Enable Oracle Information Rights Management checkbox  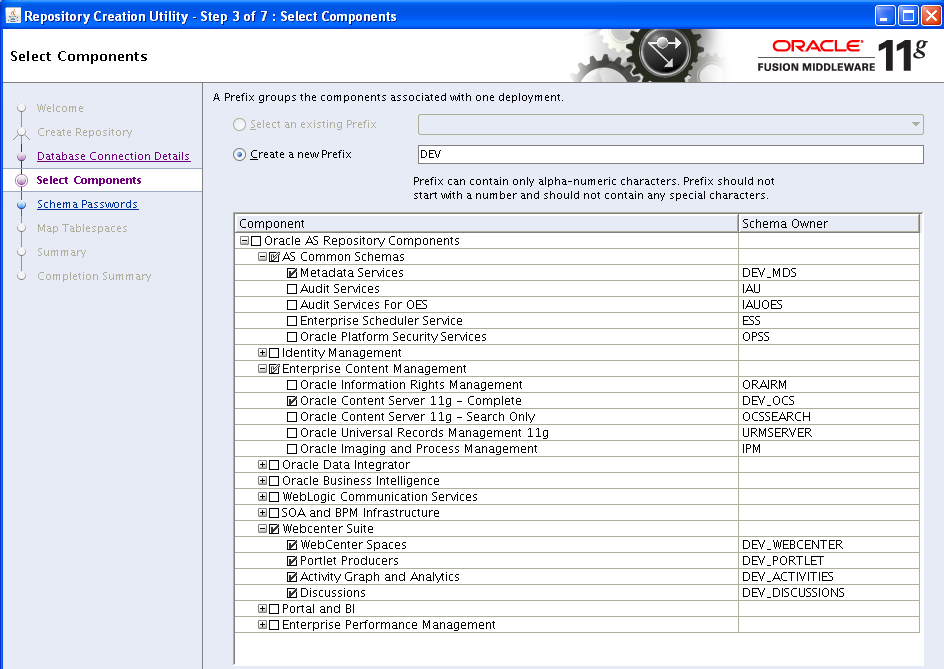click(292, 385)
